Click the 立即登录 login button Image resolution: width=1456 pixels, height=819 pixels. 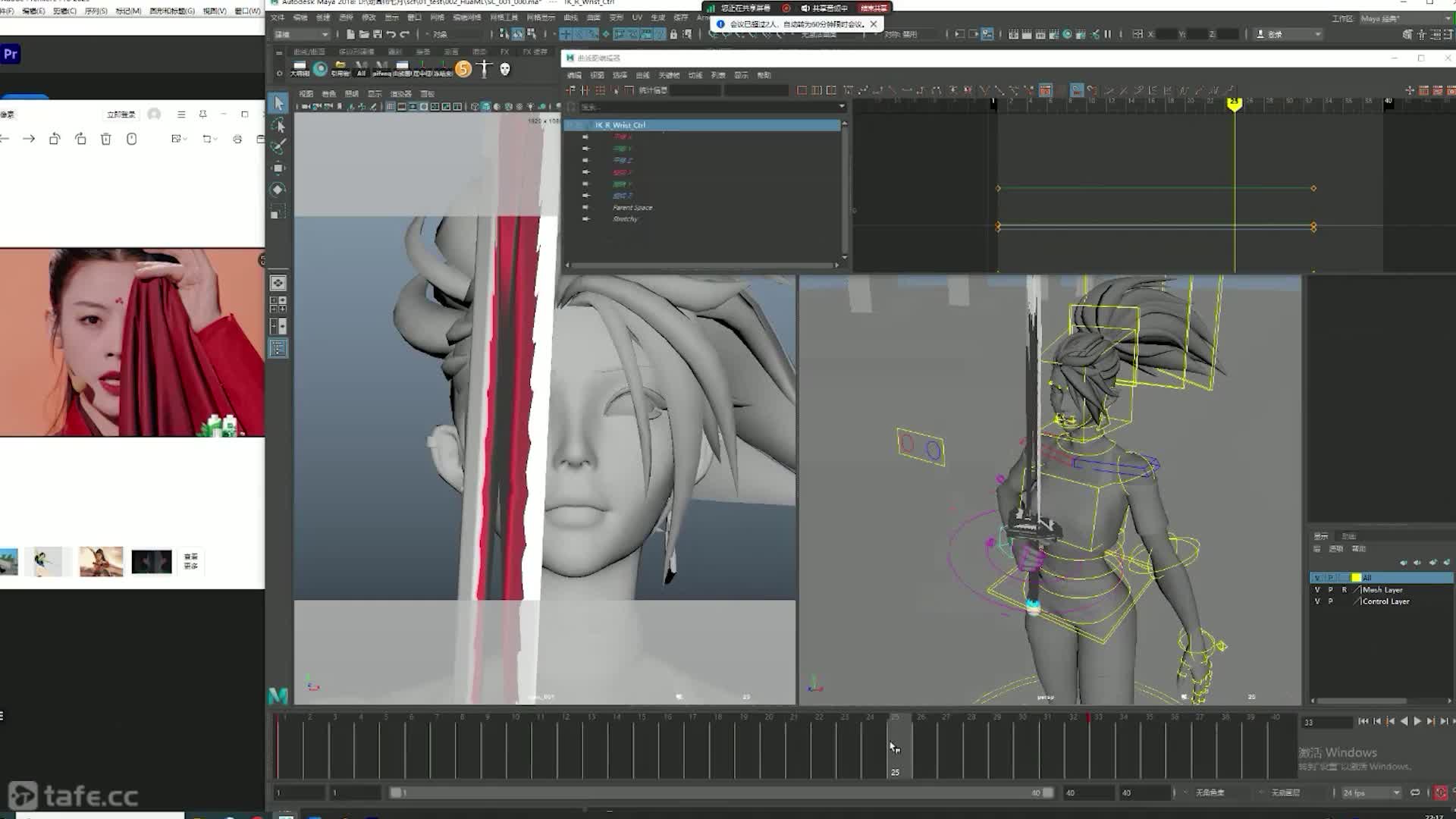(x=121, y=115)
